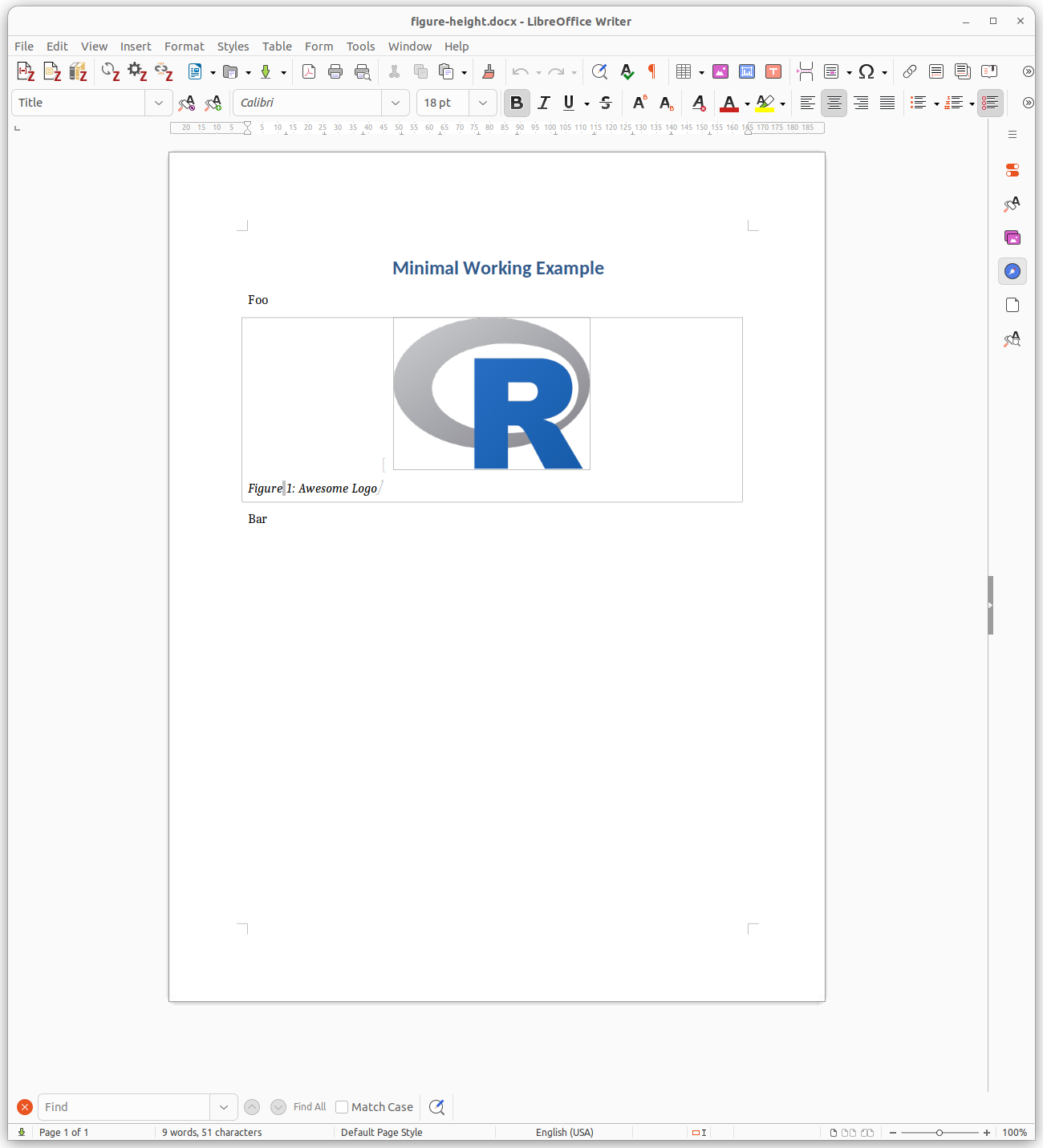The width and height of the screenshot is (1043, 1148).
Task: Toggle Bold formatting
Action: click(x=517, y=103)
